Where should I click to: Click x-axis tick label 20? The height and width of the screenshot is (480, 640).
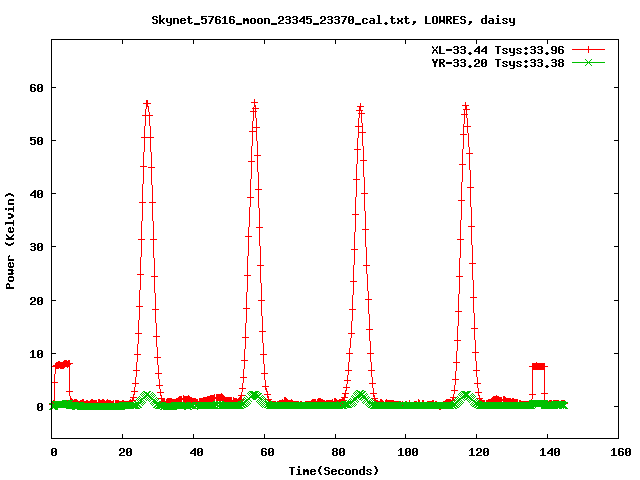[125, 452]
